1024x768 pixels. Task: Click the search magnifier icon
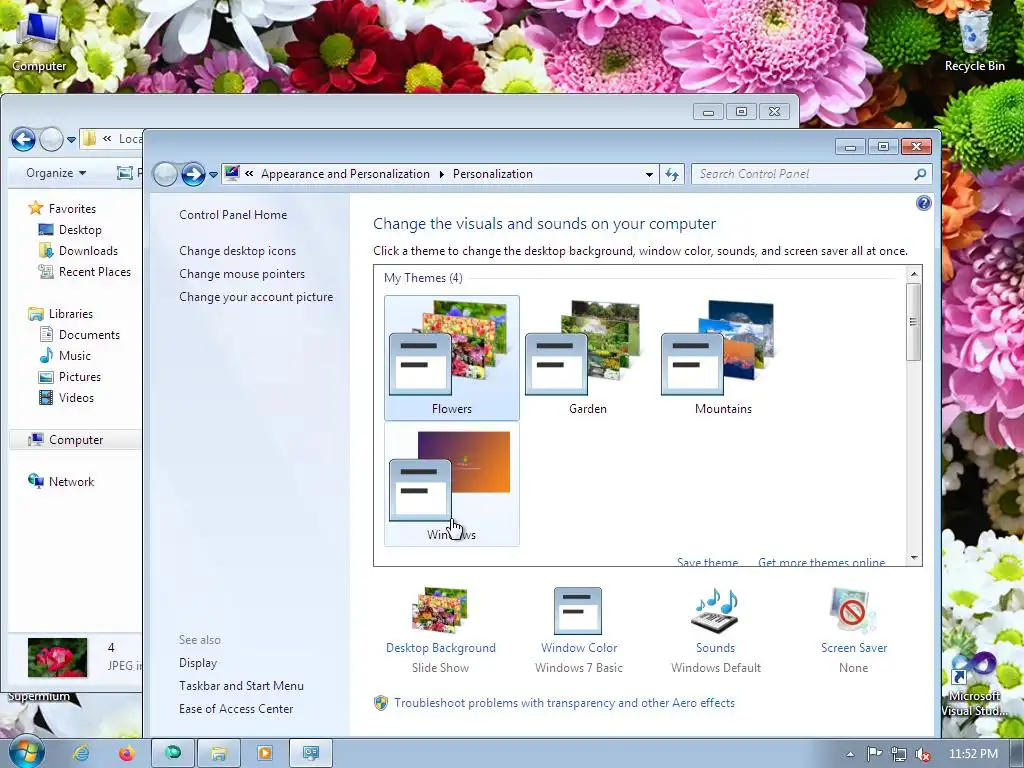tap(920, 174)
